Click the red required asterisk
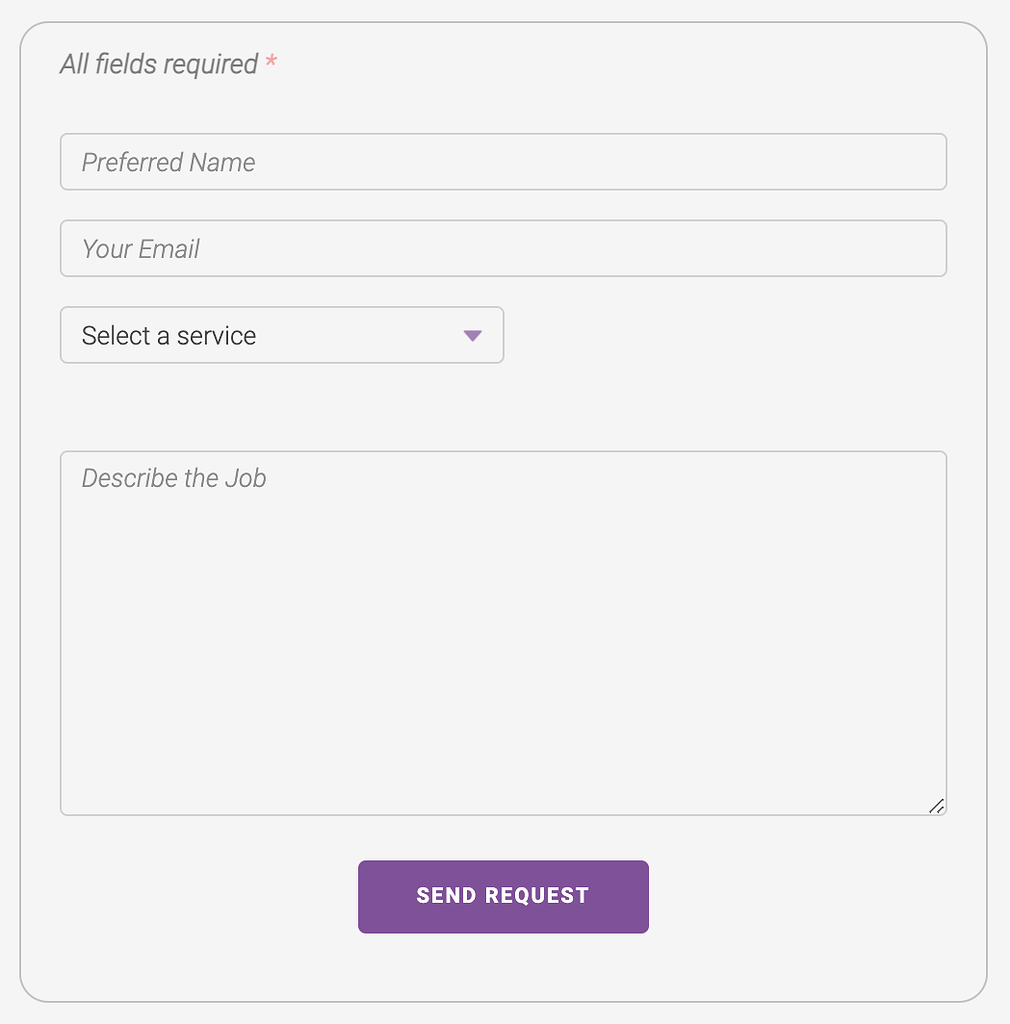Screen dimensions: 1010x1024 [269, 62]
